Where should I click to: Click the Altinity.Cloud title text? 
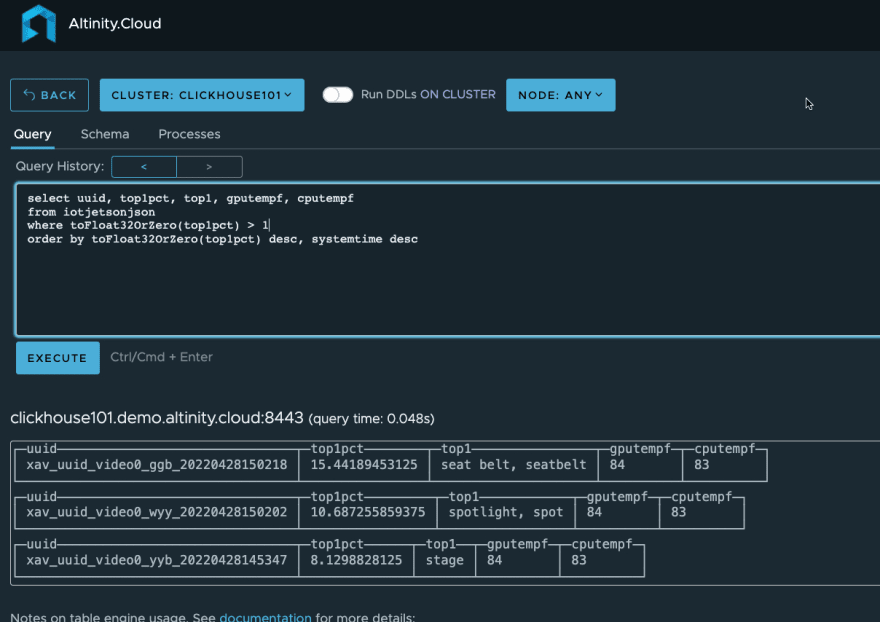(115, 24)
